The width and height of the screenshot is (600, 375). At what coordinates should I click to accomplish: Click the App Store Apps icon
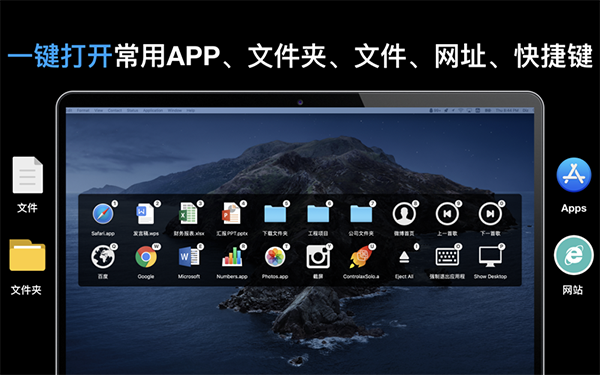point(574,175)
